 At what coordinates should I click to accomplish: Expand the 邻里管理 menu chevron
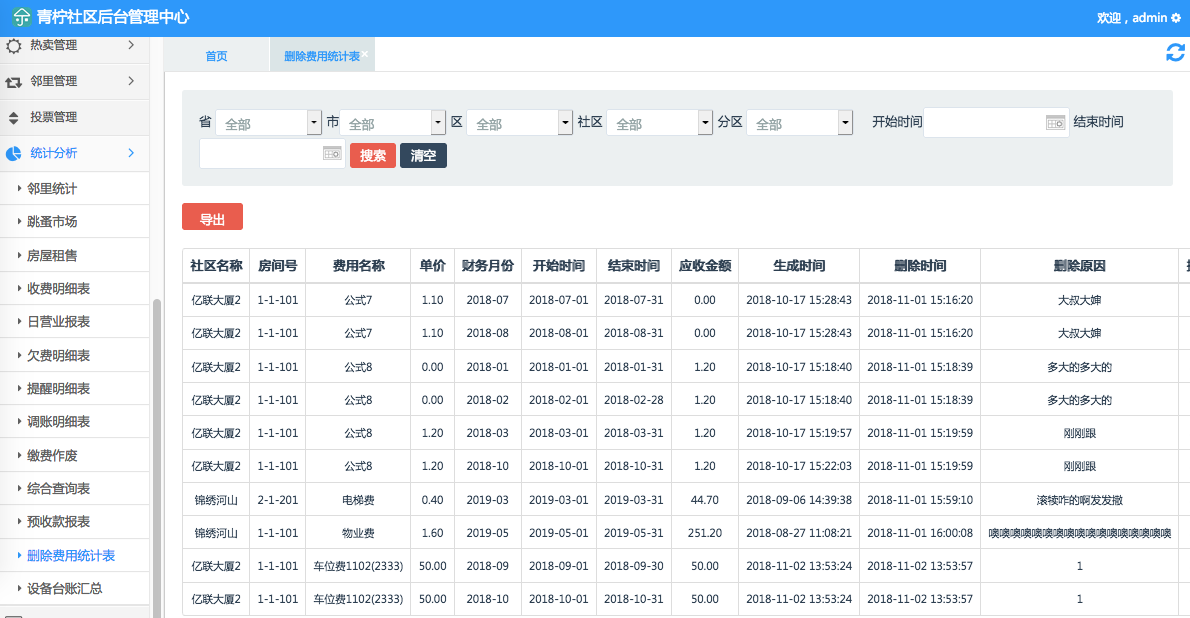tap(131, 80)
